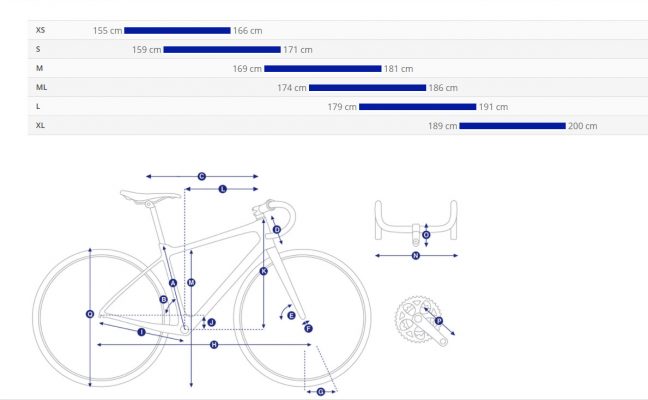Click the K marker on the fork

coord(263,271)
